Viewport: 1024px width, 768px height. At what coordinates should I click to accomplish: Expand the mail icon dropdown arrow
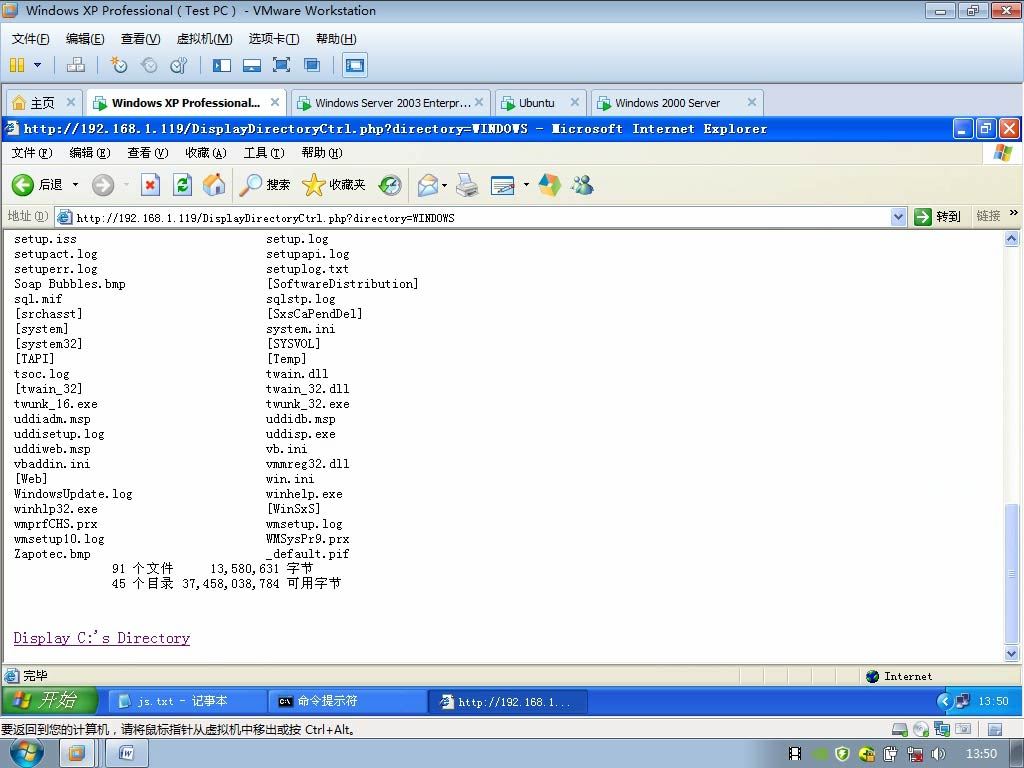coord(445,185)
